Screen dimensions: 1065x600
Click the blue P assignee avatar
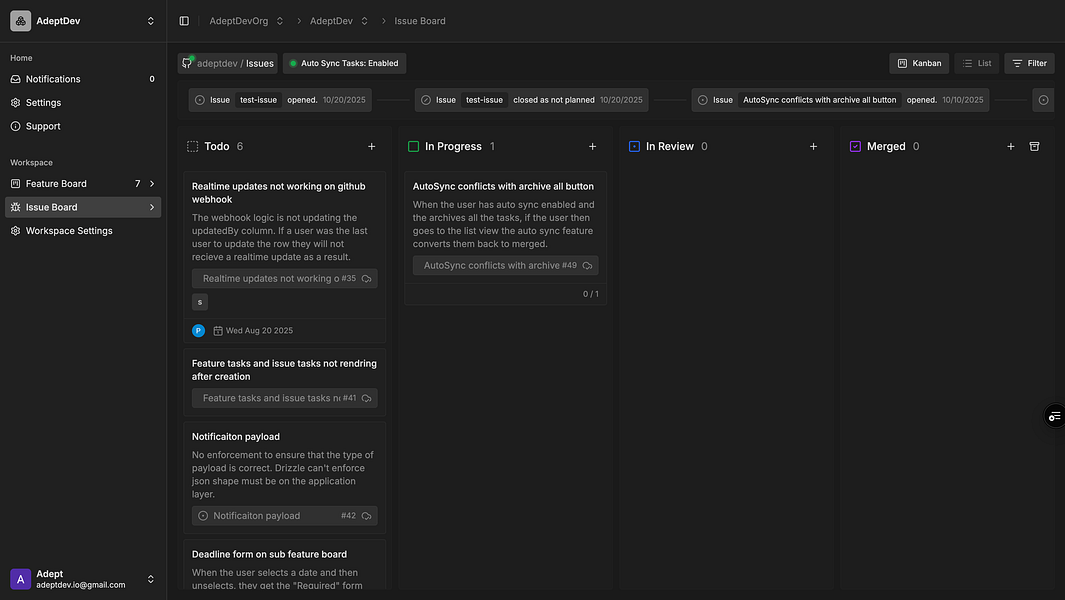[x=198, y=331]
